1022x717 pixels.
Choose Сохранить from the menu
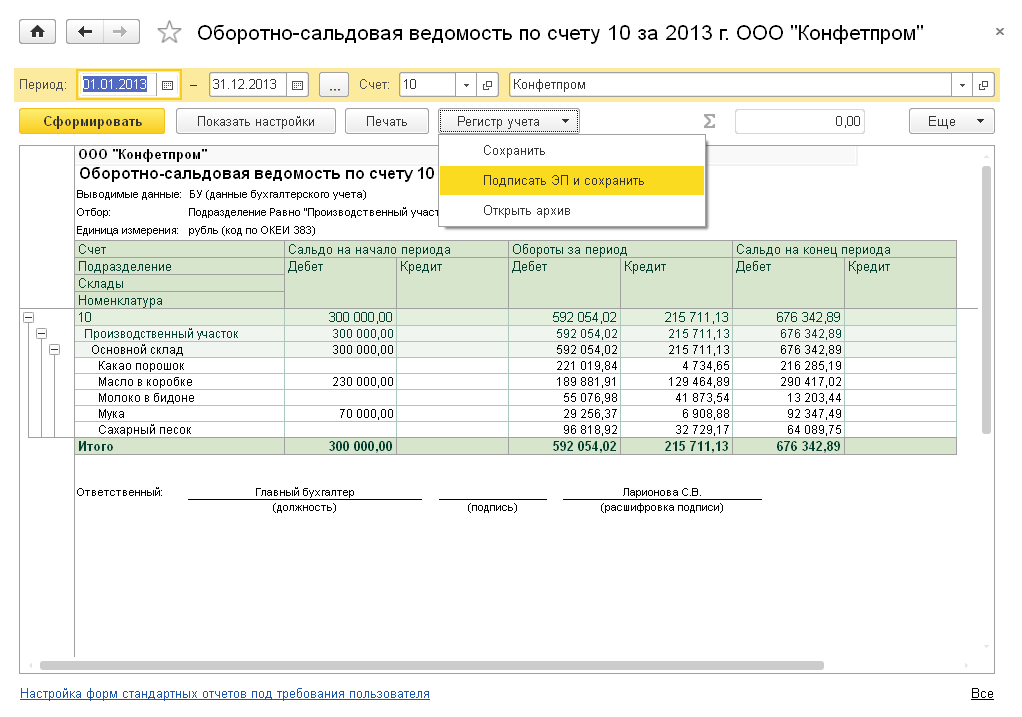point(572,151)
